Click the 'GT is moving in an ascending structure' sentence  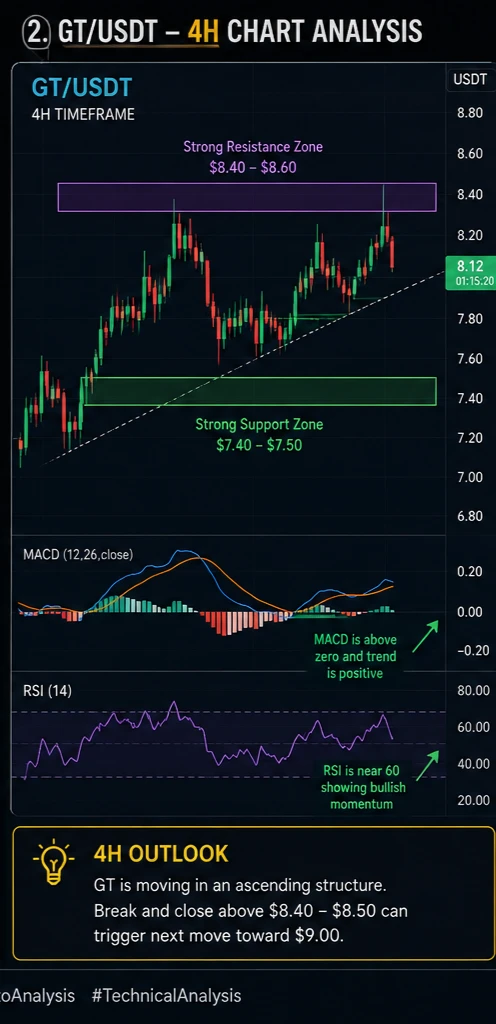[240, 886]
